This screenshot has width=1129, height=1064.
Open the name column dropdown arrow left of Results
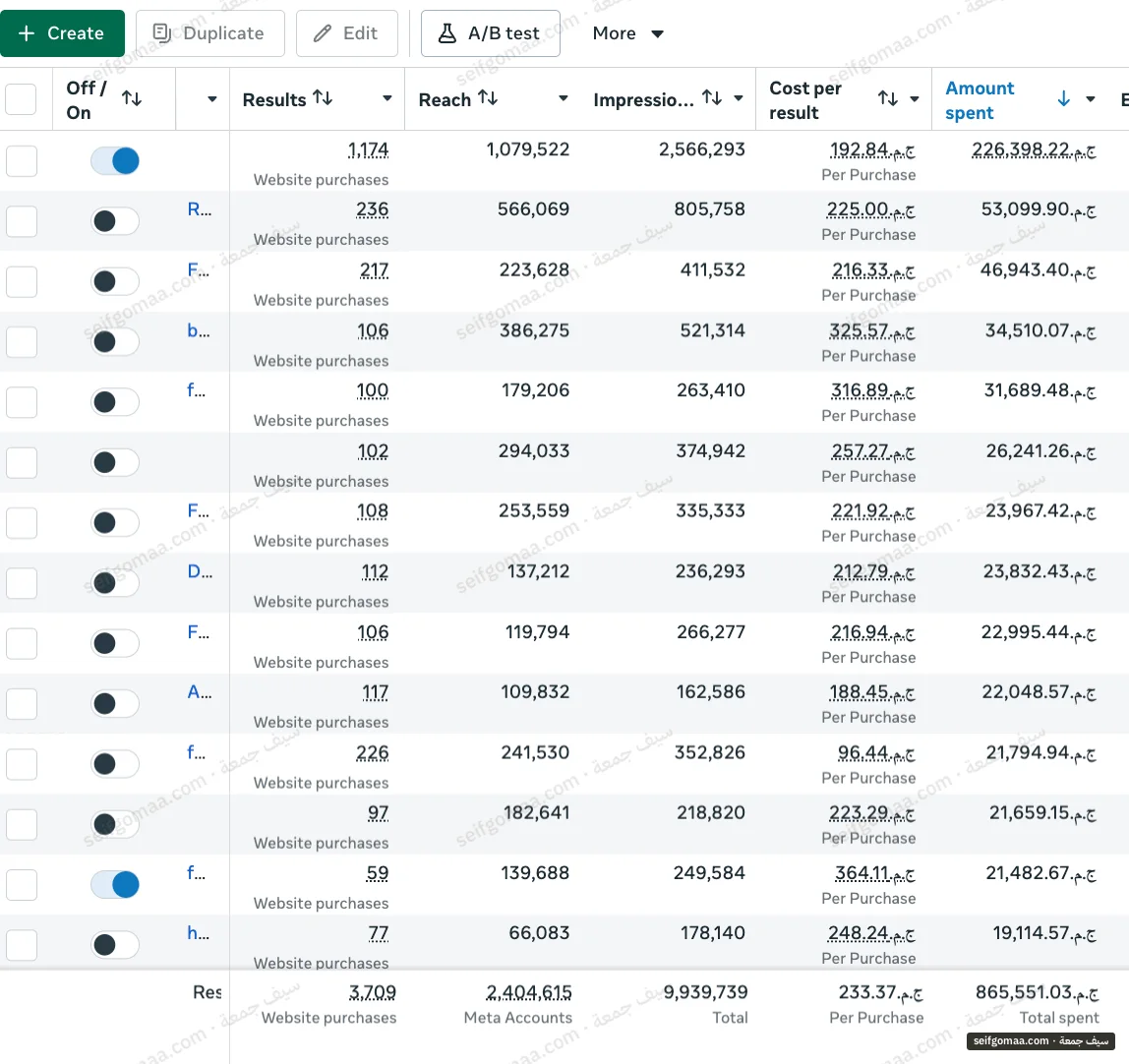(211, 99)
